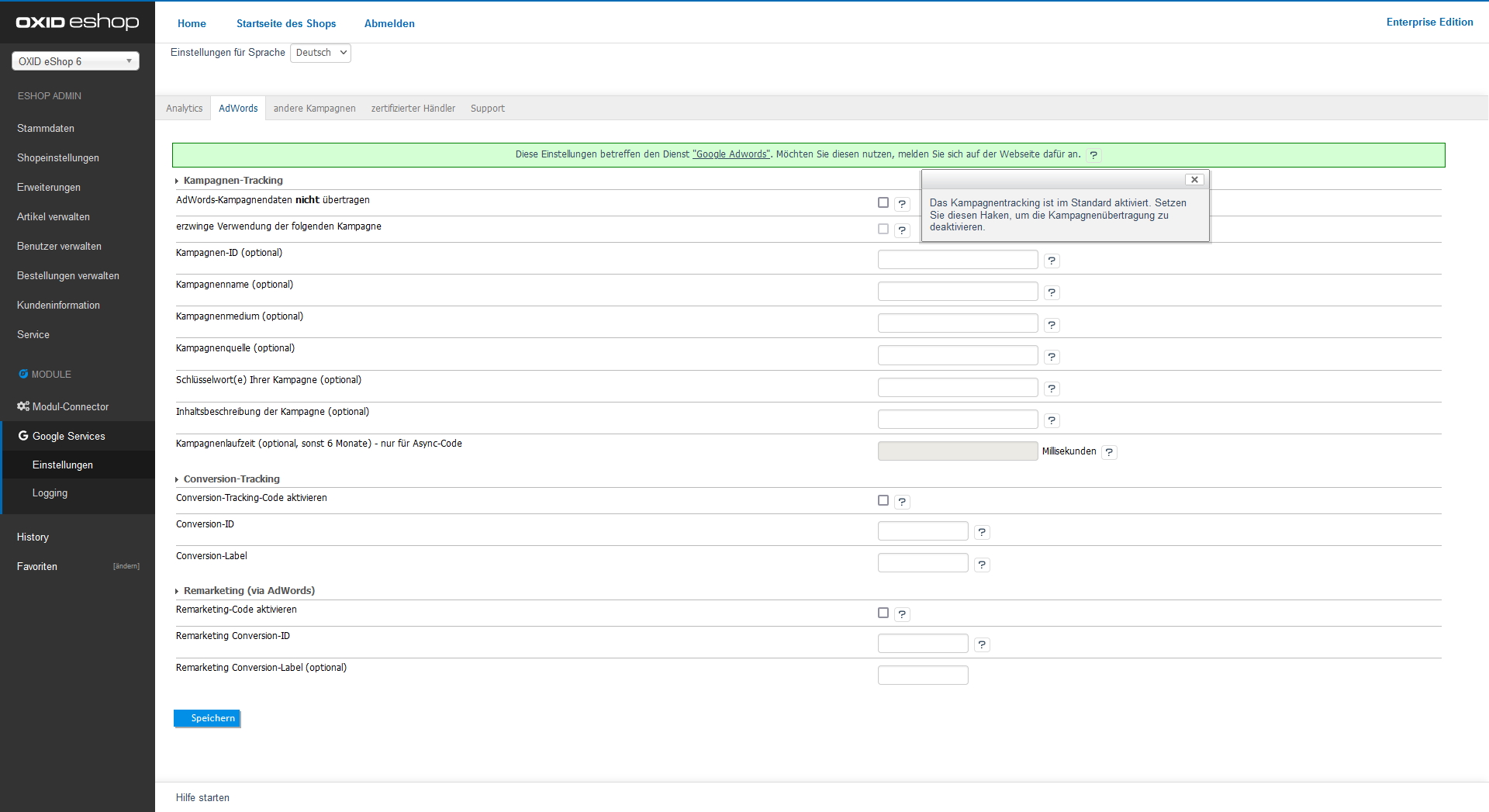
Task: Focus the Kampagnenname input field
Action: tap(958, 292)
